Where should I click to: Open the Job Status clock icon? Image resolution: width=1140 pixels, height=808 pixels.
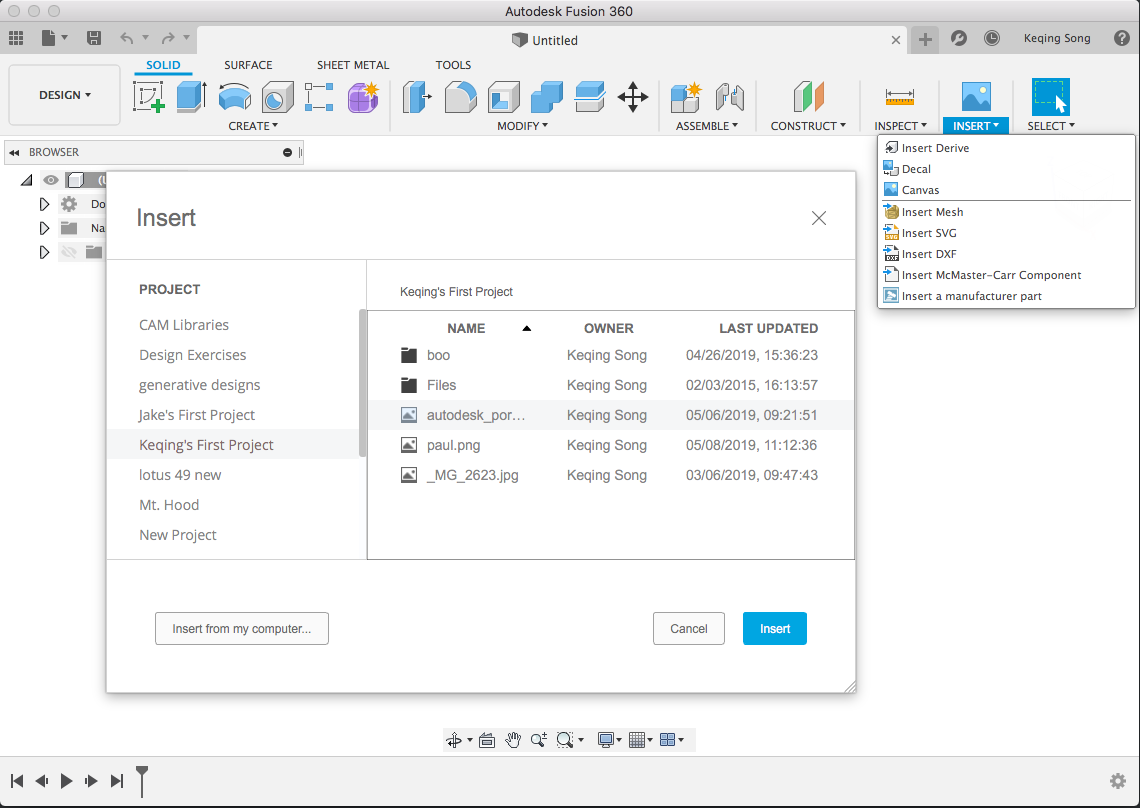pyautogui.click(x=992, y=39)
